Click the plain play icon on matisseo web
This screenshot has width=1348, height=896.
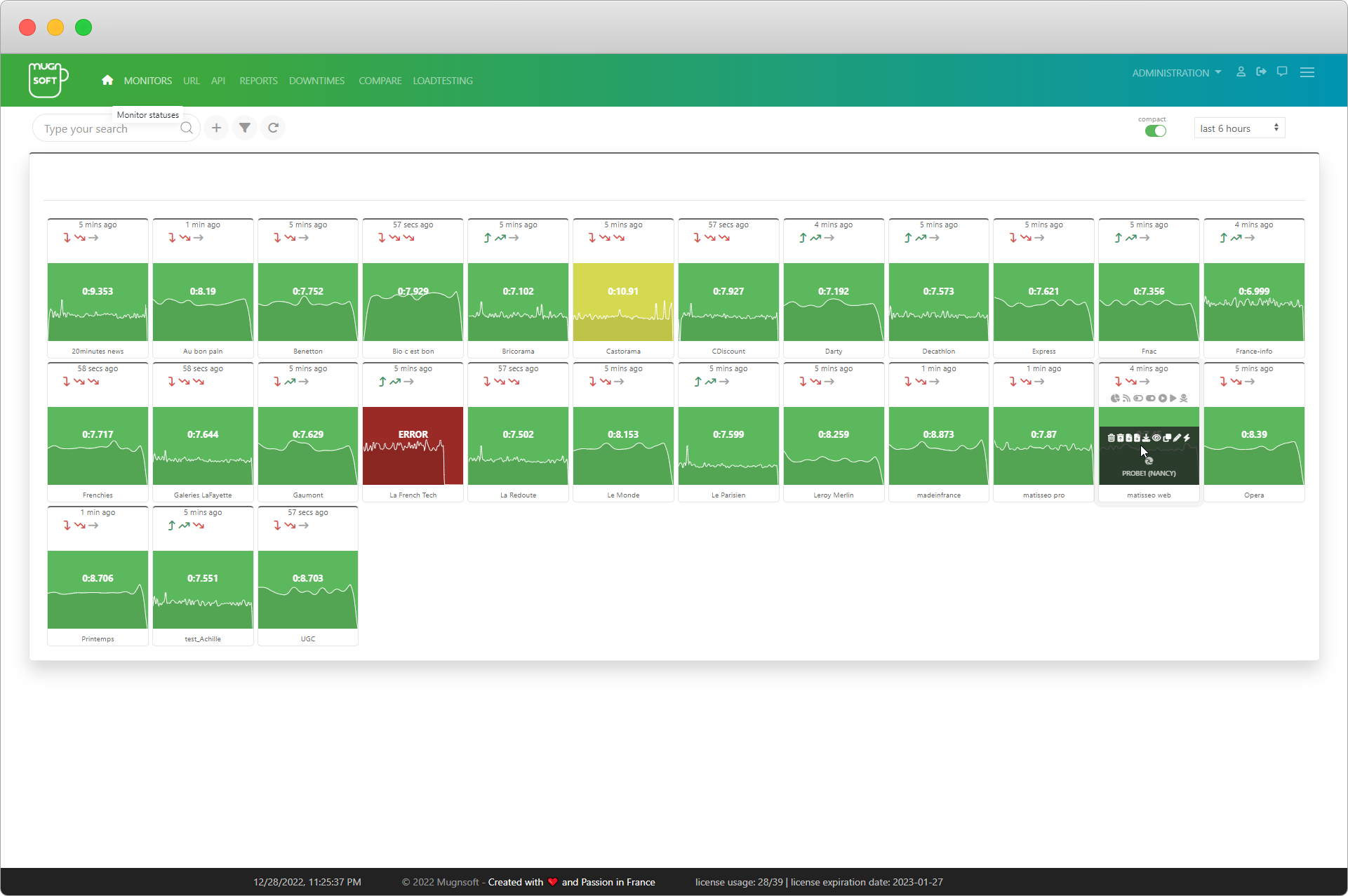tap(1173, 399)
